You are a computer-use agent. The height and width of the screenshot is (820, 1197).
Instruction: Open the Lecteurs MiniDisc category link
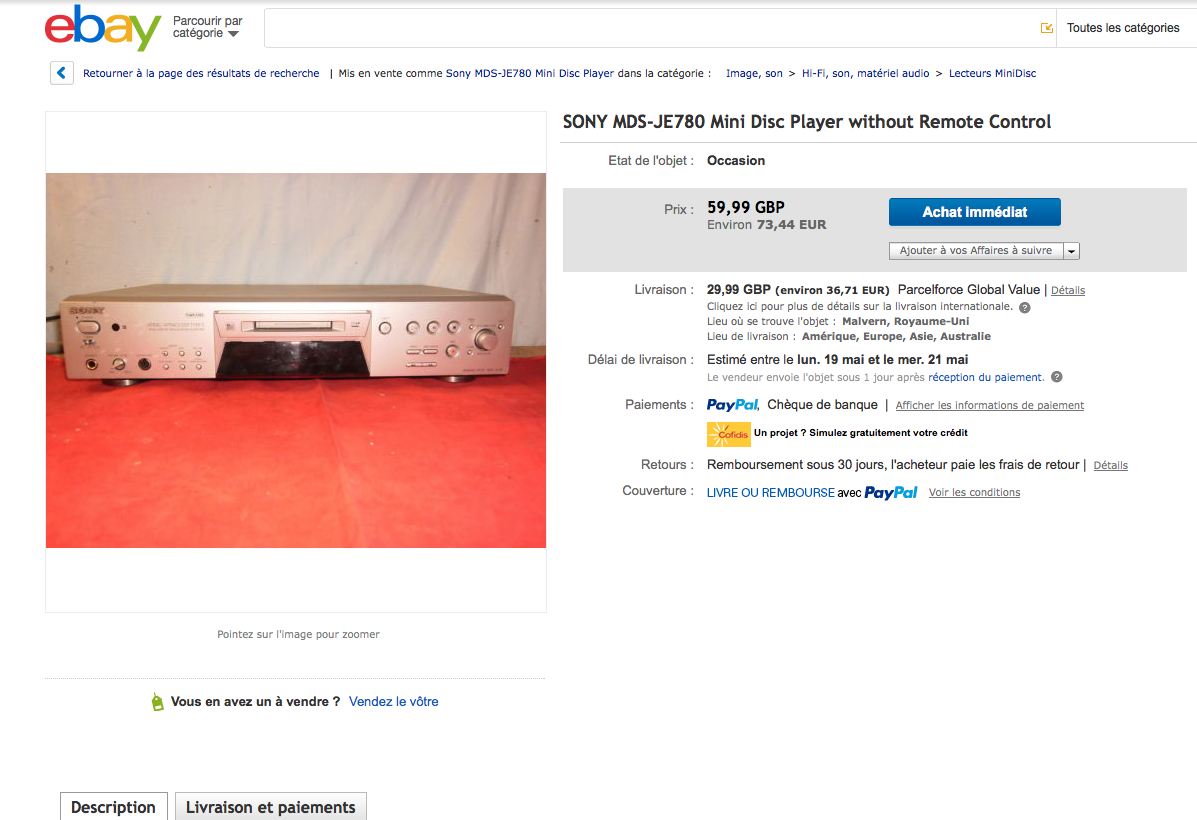pyautogui.click(x=992, y=73)
